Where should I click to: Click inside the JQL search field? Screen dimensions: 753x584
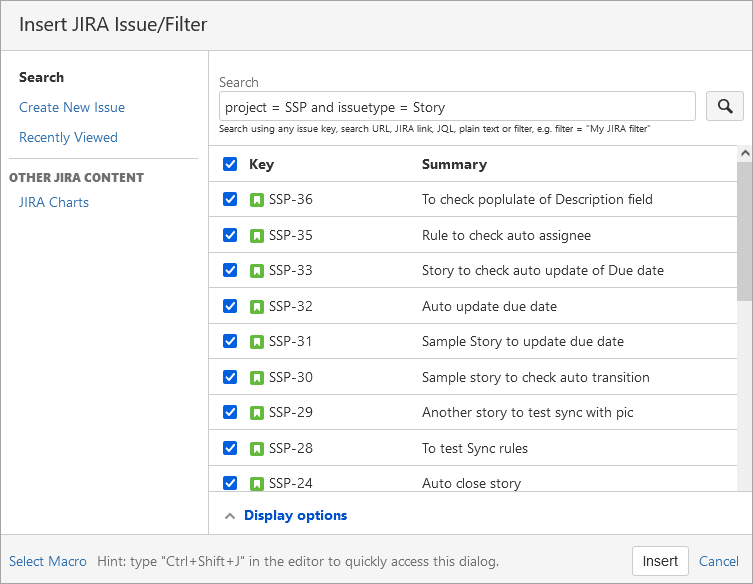tap(456, 107)
